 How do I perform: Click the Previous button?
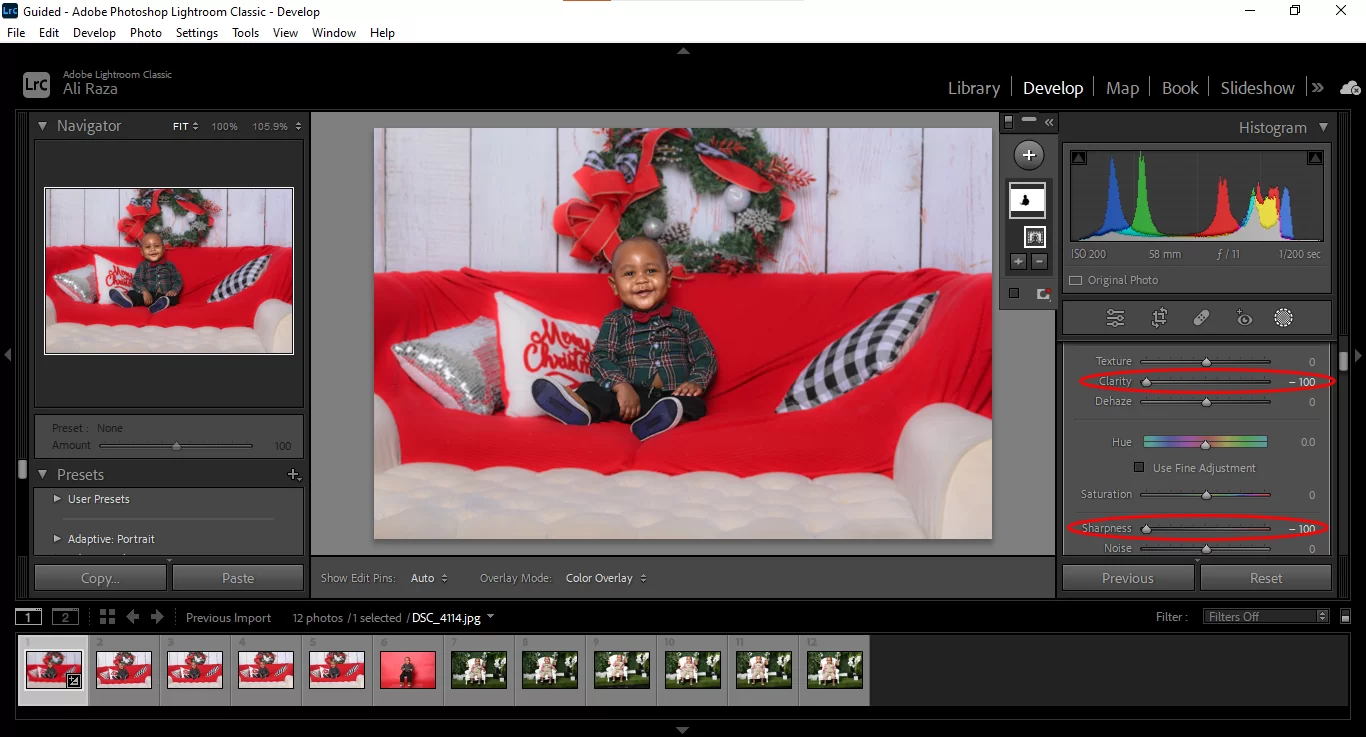(x=1128, y=578)
